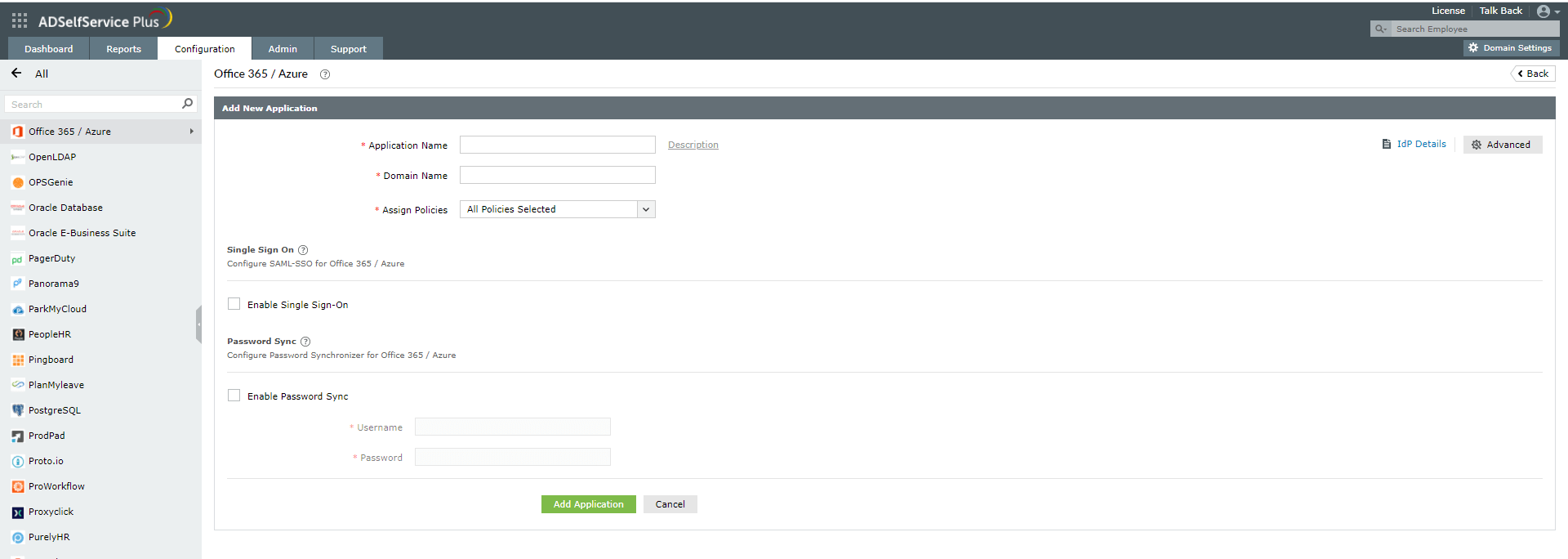
Task: Click the Oracle Database icon
Action: (x=17, y=208)
